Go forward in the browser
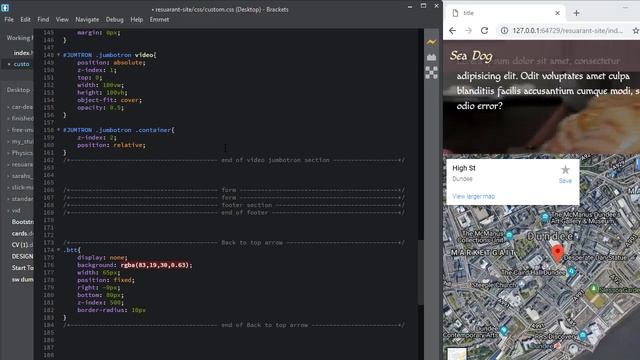 coord(468,31)
